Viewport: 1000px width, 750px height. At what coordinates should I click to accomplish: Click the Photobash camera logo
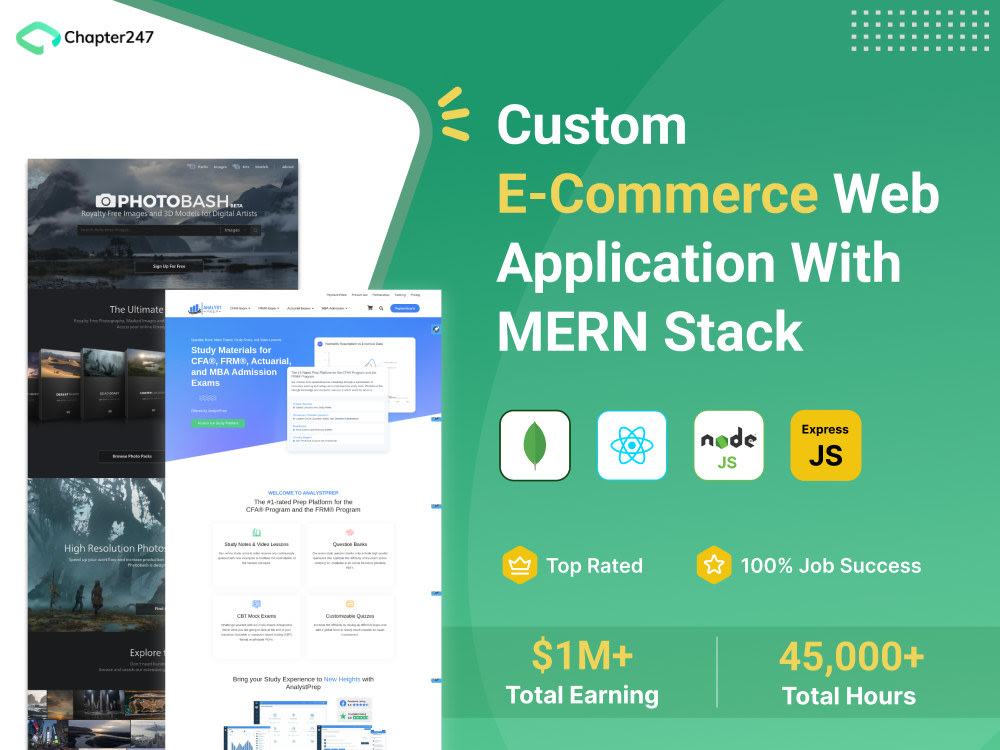pyautogui.click(x=106, y=200)
